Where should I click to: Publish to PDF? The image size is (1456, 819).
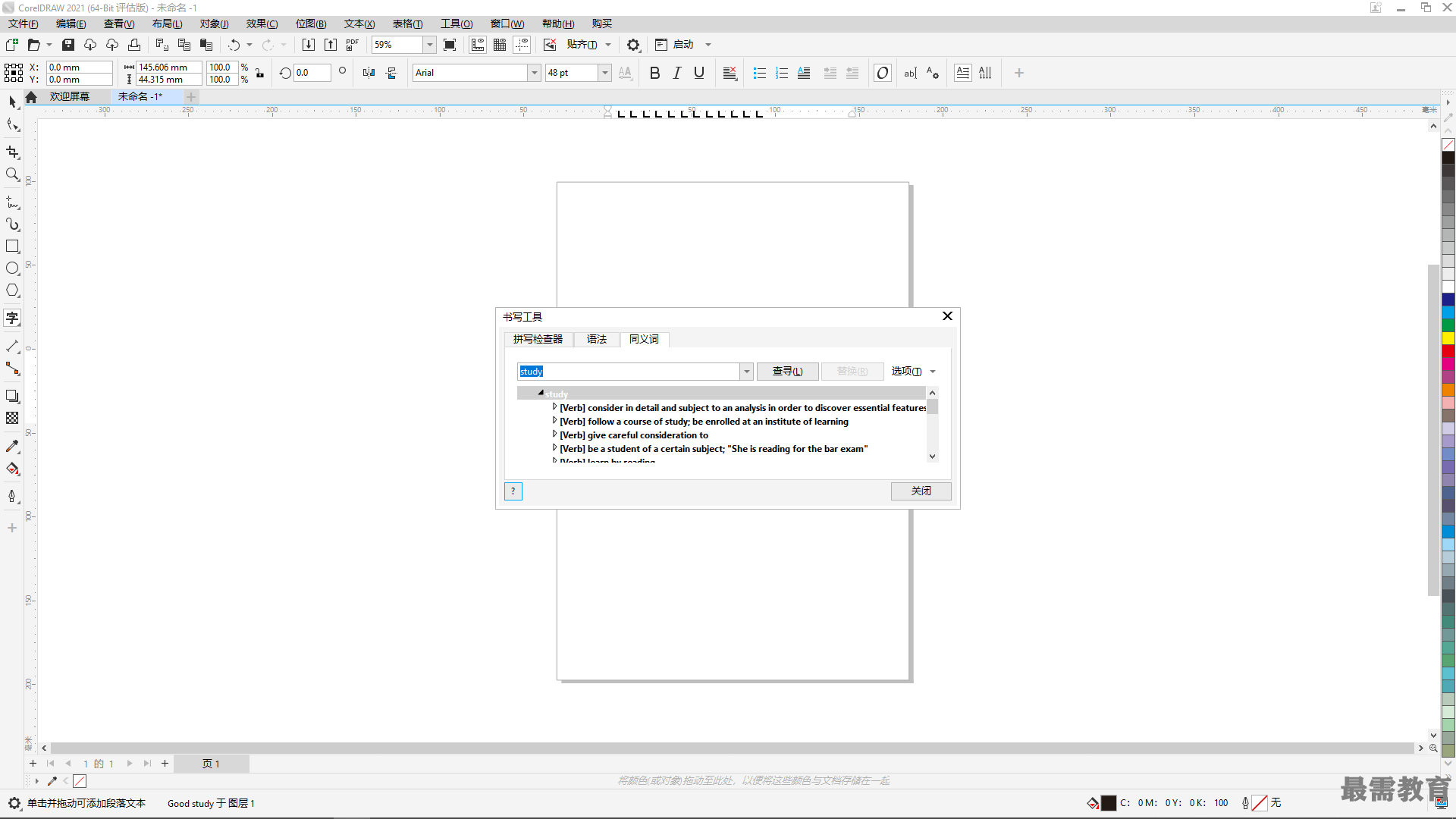point(353,45)
